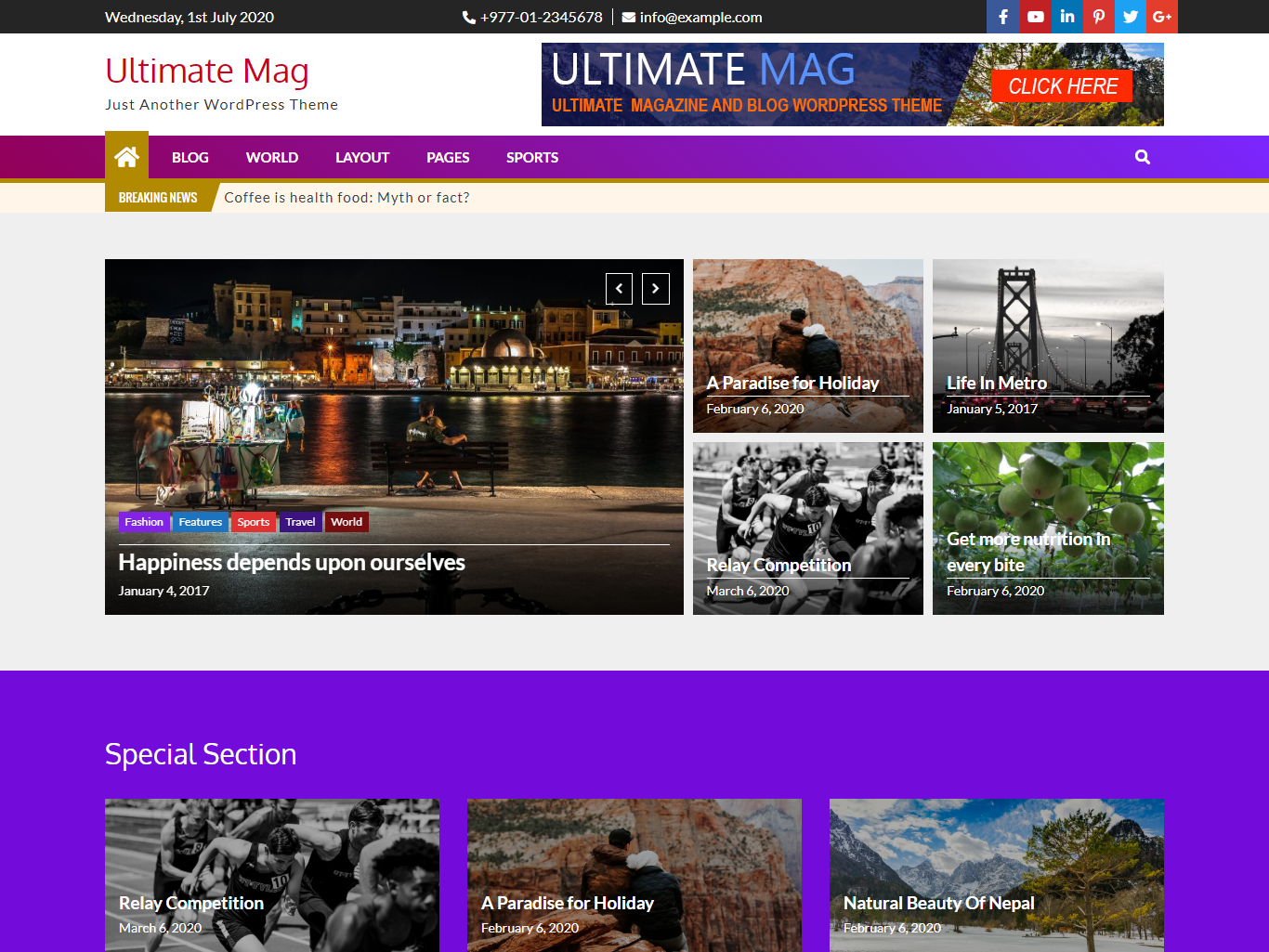Select the PAGES navigation item

tap(448, 157)
